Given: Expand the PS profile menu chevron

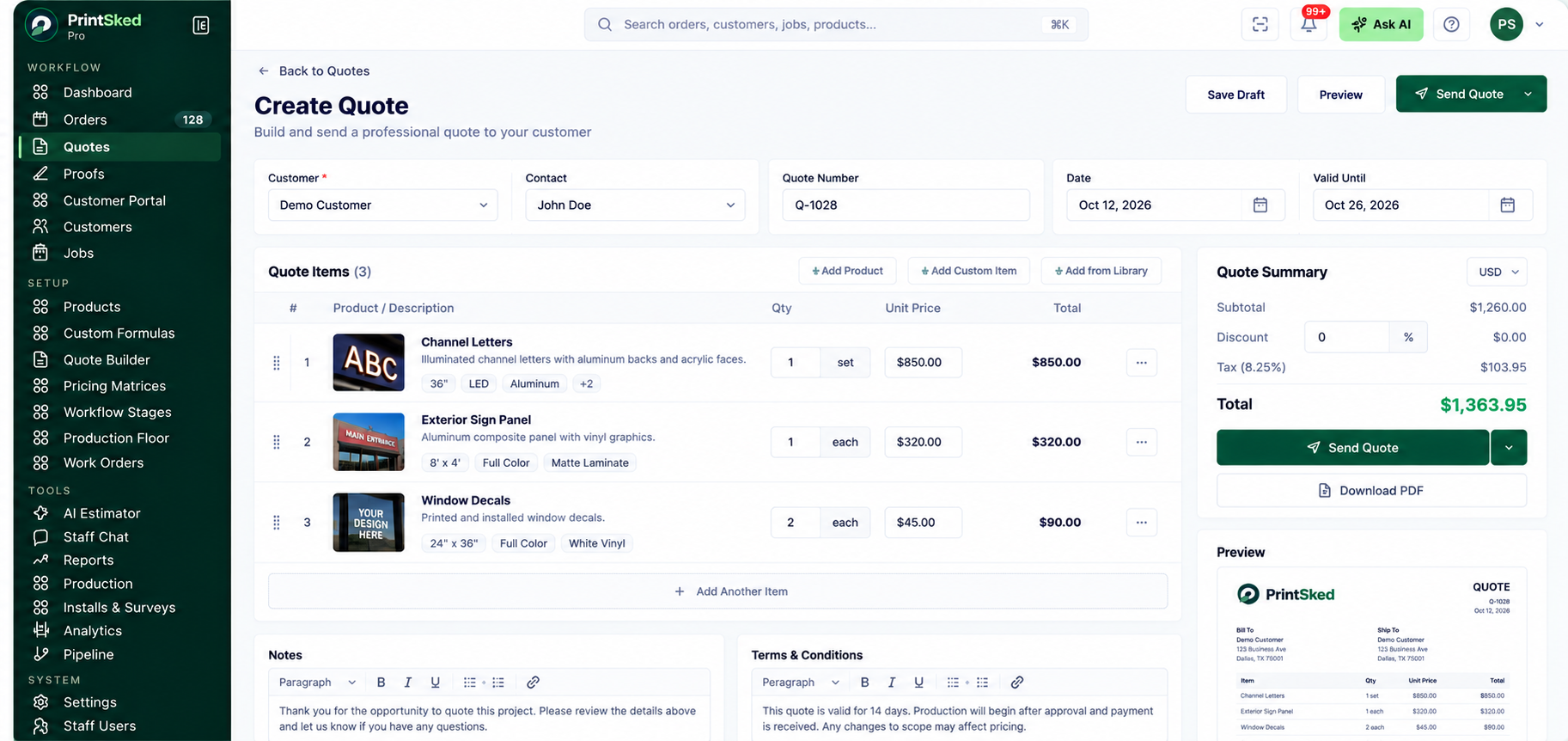Looking at the screenshot, I should click(1540, 25).
